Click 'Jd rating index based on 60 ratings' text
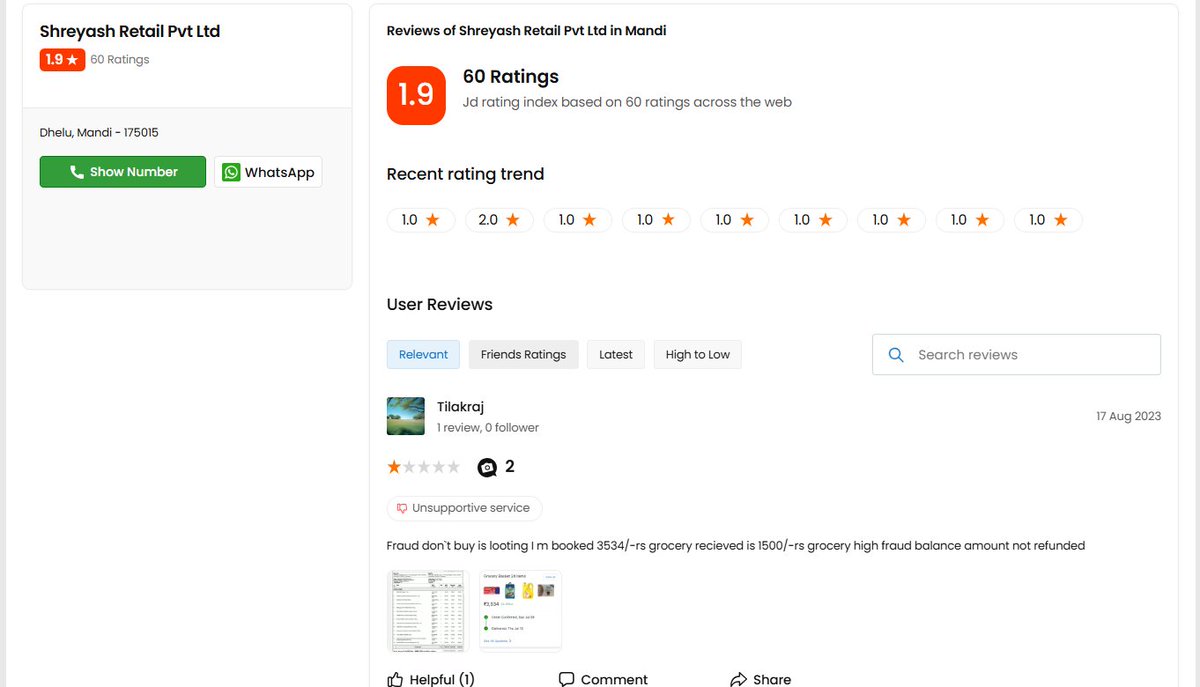Image resolution: width=1200 pixels, height=687 pixels. tap(627, 102)
